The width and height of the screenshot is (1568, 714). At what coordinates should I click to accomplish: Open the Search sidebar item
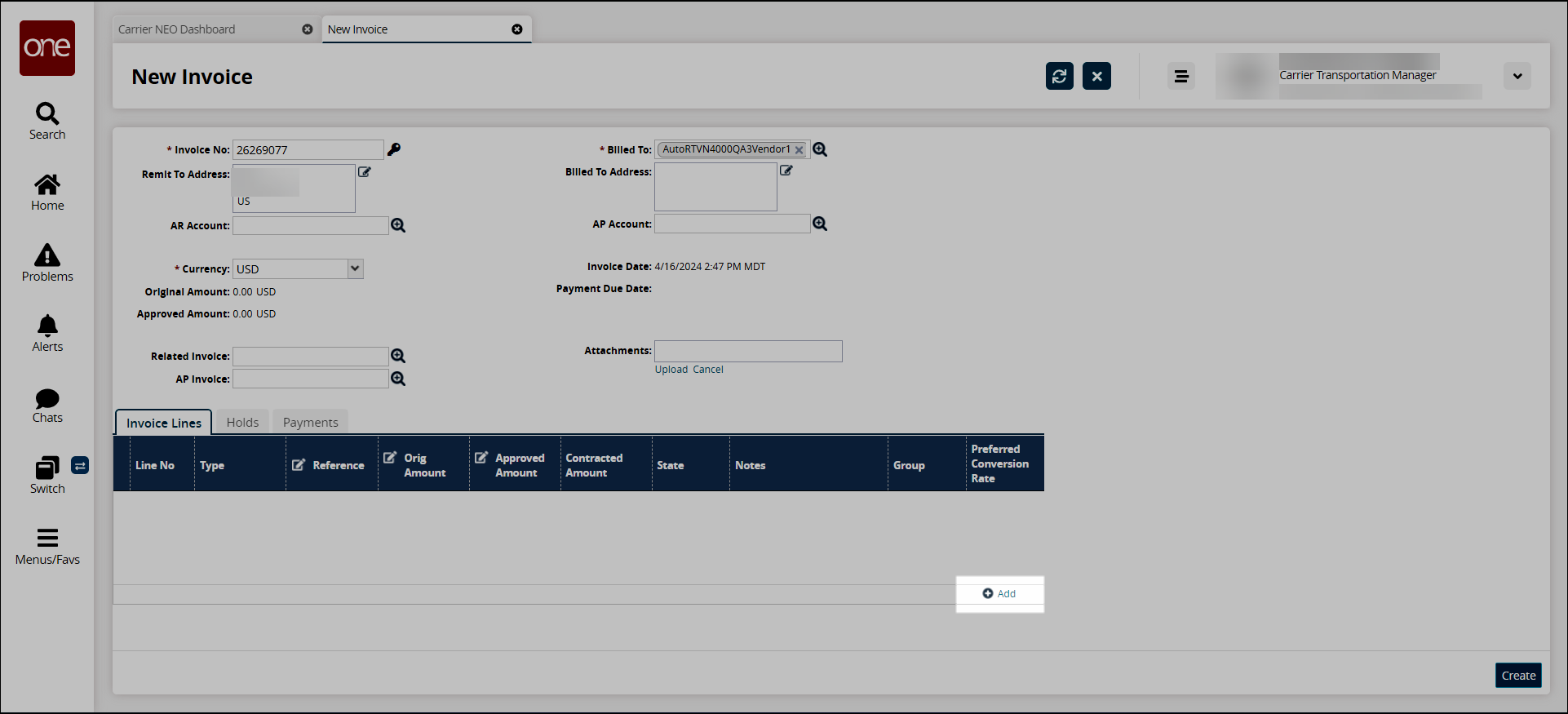[47, 122]
